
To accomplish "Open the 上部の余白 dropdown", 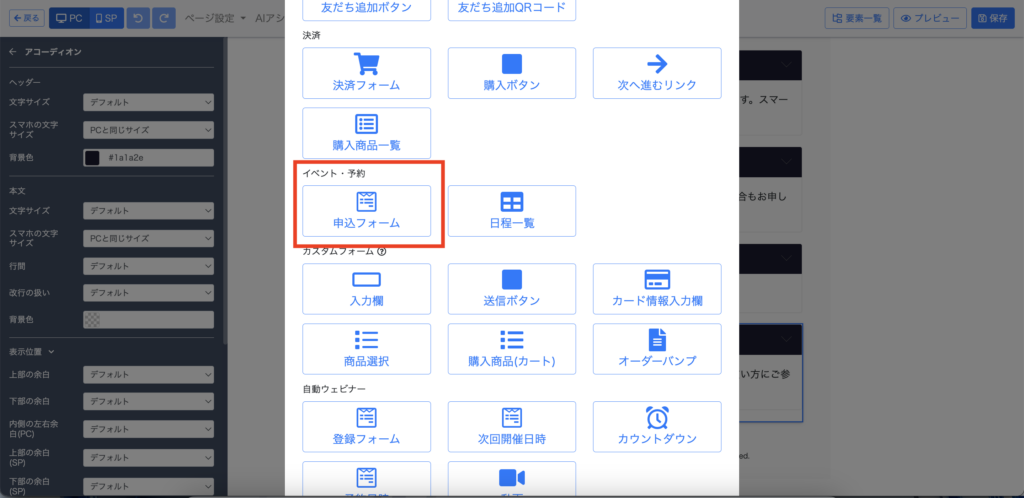I will pos(148,375).
